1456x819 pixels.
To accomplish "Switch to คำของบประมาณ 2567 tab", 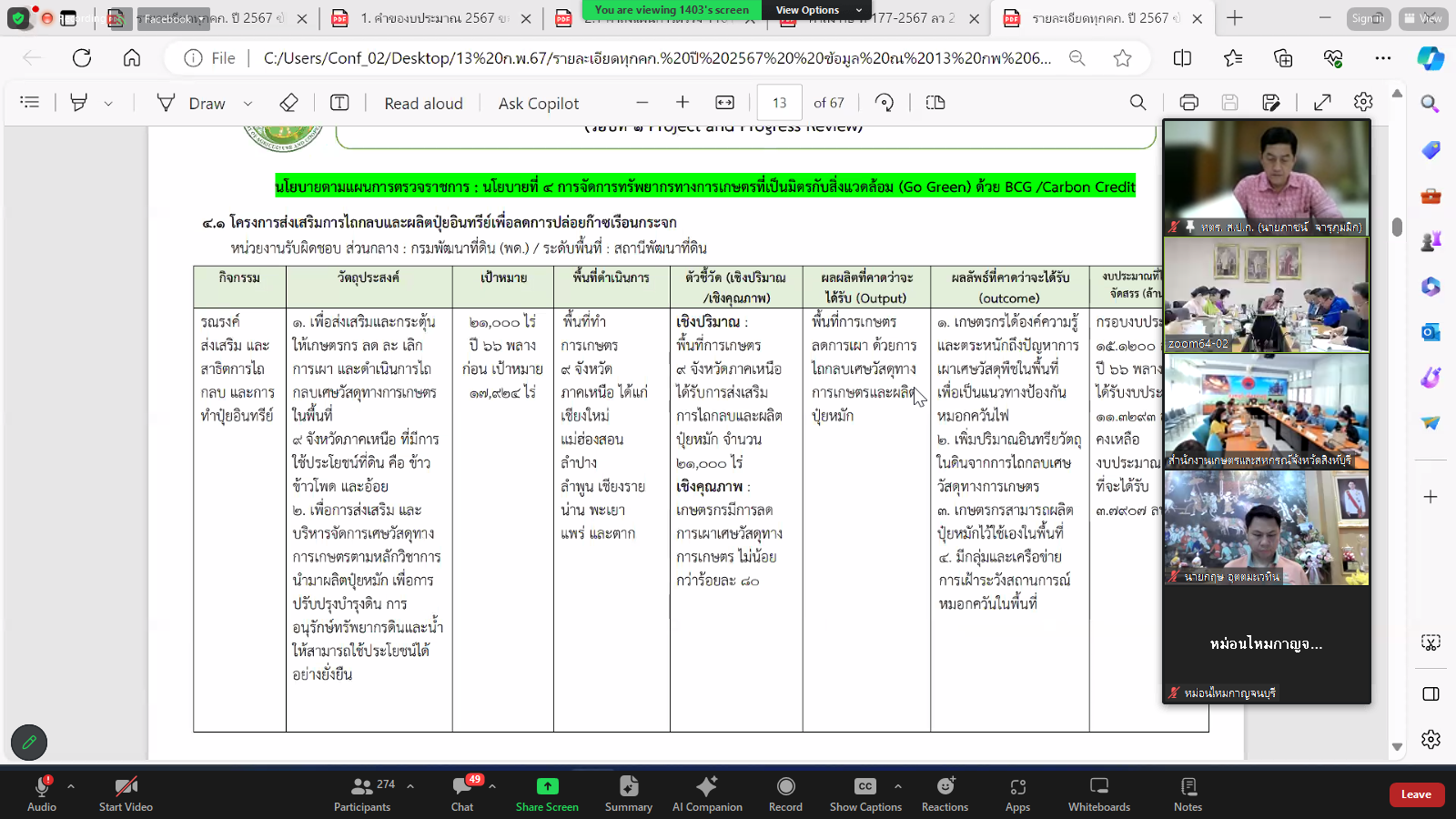I will [x=432, y=18].
